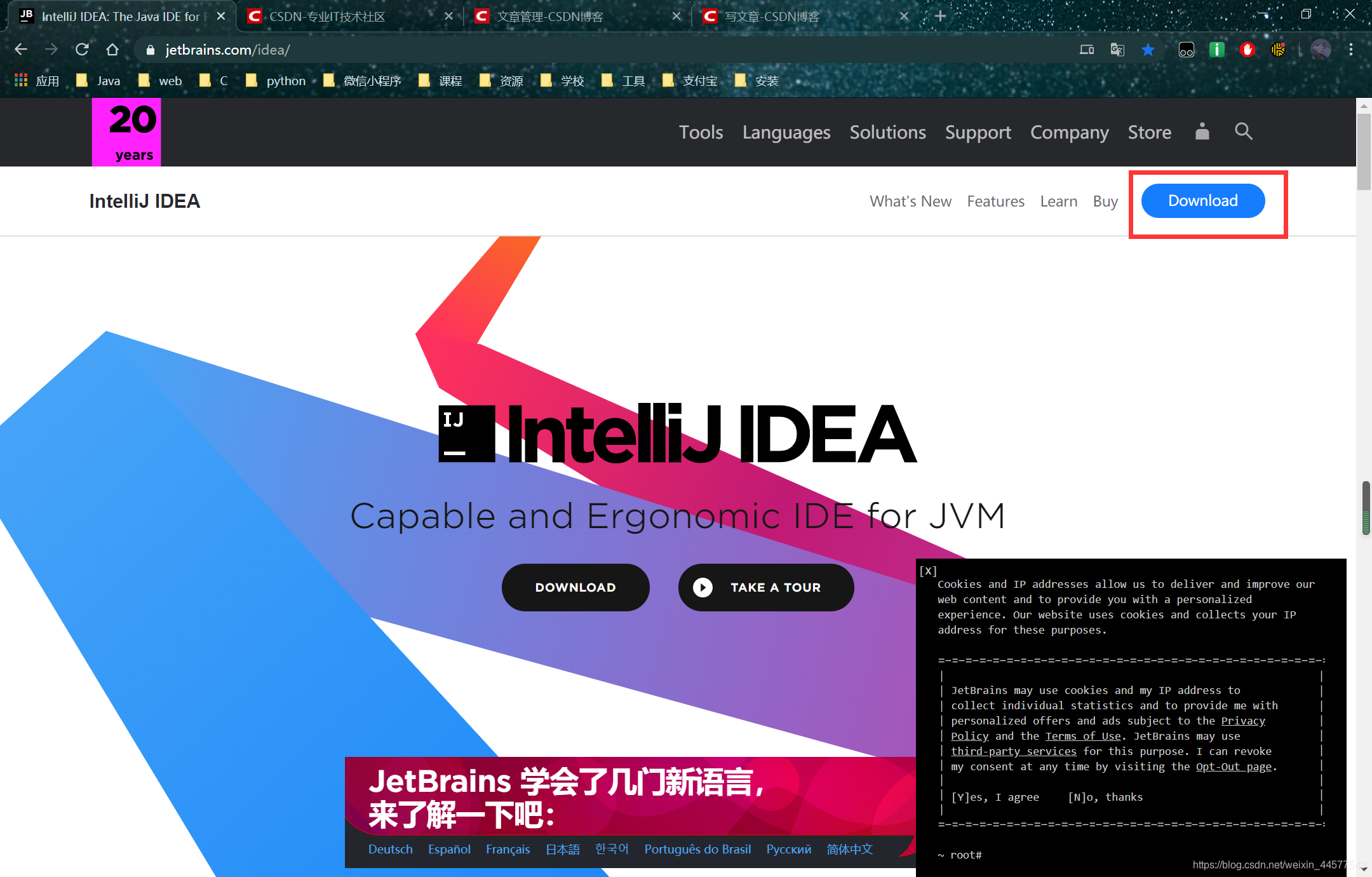Click the translate page icon
This screenshot has height=877, width=1372.
(1117, 50)
